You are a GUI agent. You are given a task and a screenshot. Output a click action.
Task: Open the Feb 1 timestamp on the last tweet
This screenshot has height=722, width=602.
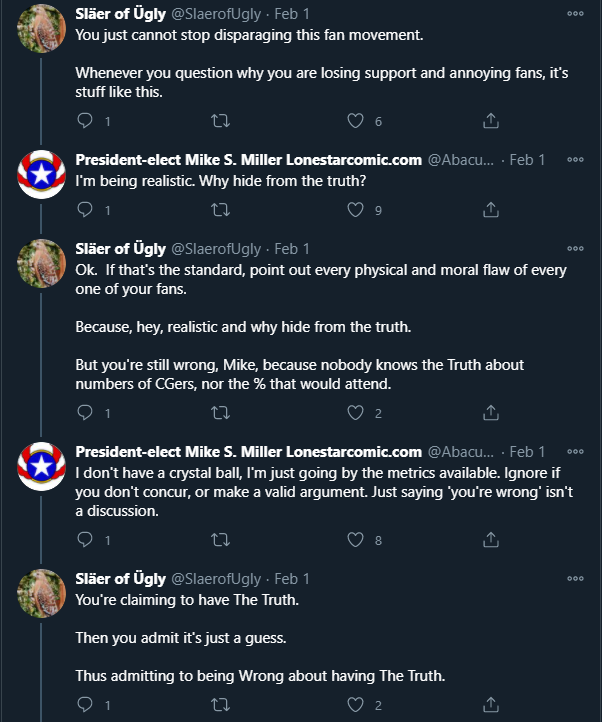[x=292, y=579]
